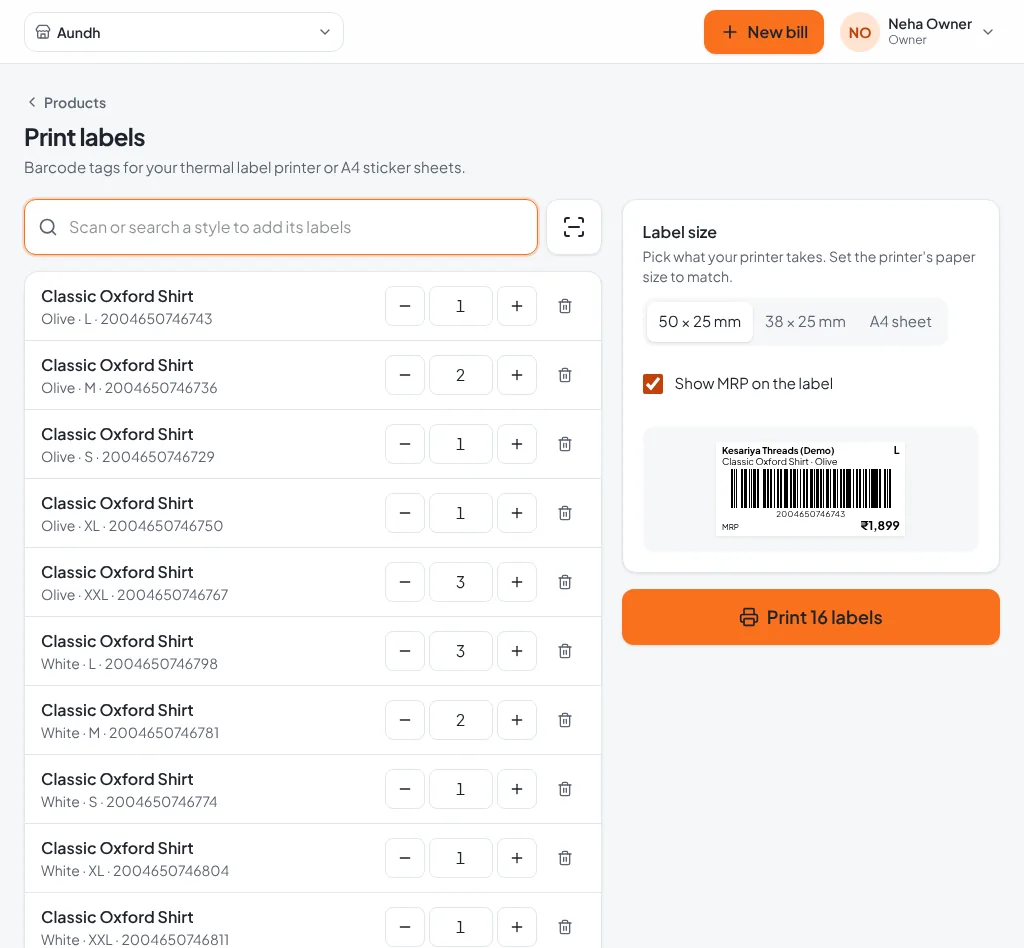The image size is (1024, 948).
Task: Increase quantity for White S shirt
Action: (517, 789)
